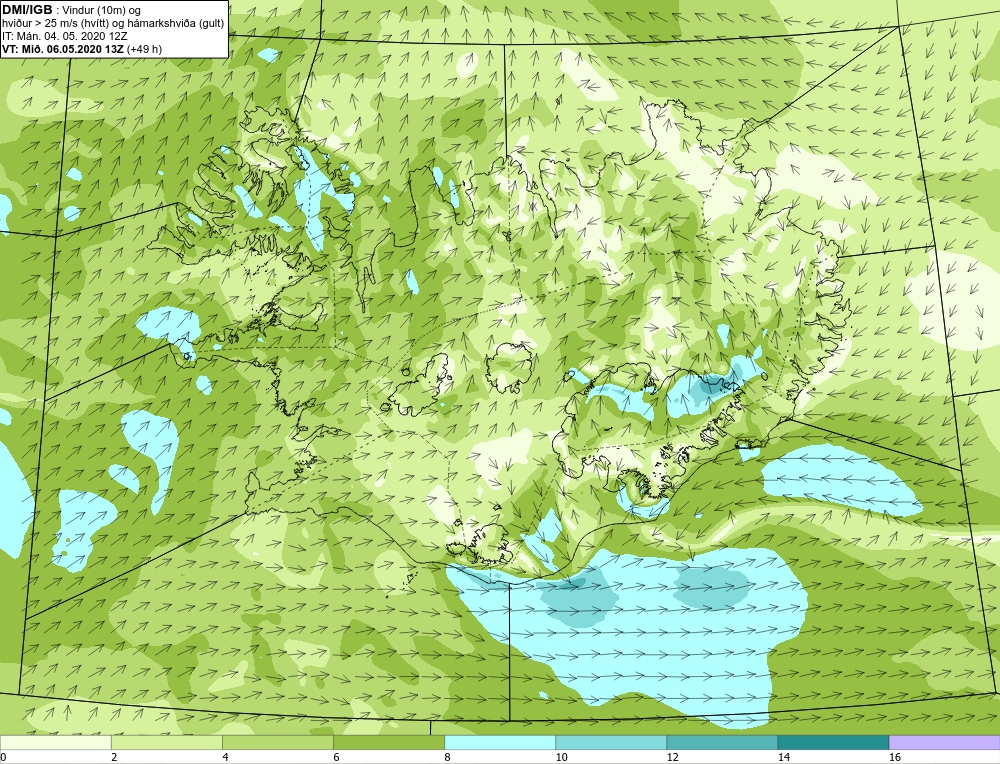Click the 14–16 m/s dark teal swatch

click(833, 742)
